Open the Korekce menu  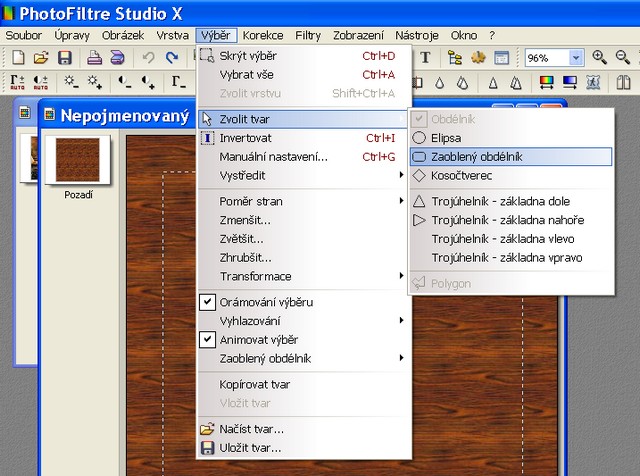pos(263,36)
